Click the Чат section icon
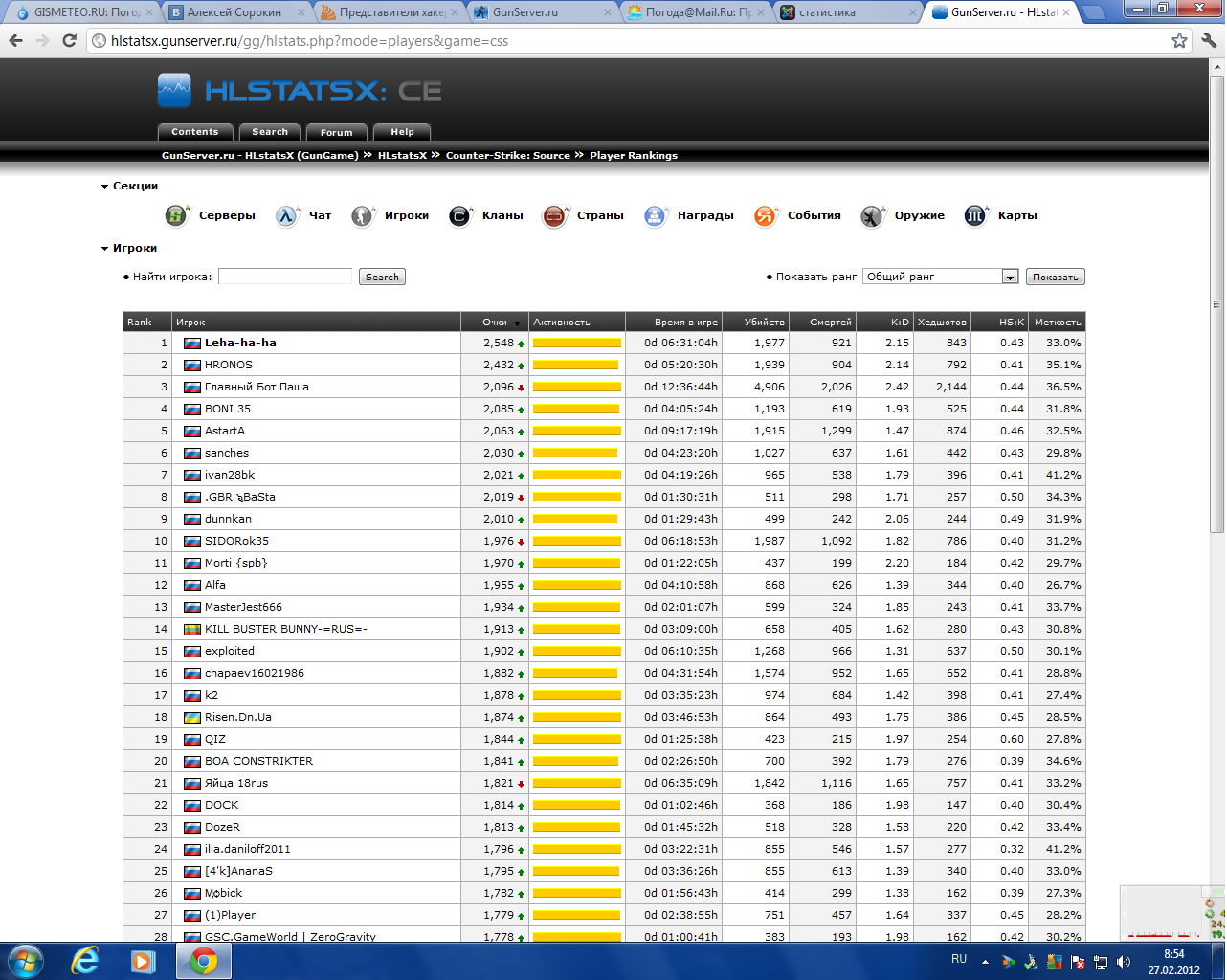This screenshot has height=980, width=1227. [287, 216]
